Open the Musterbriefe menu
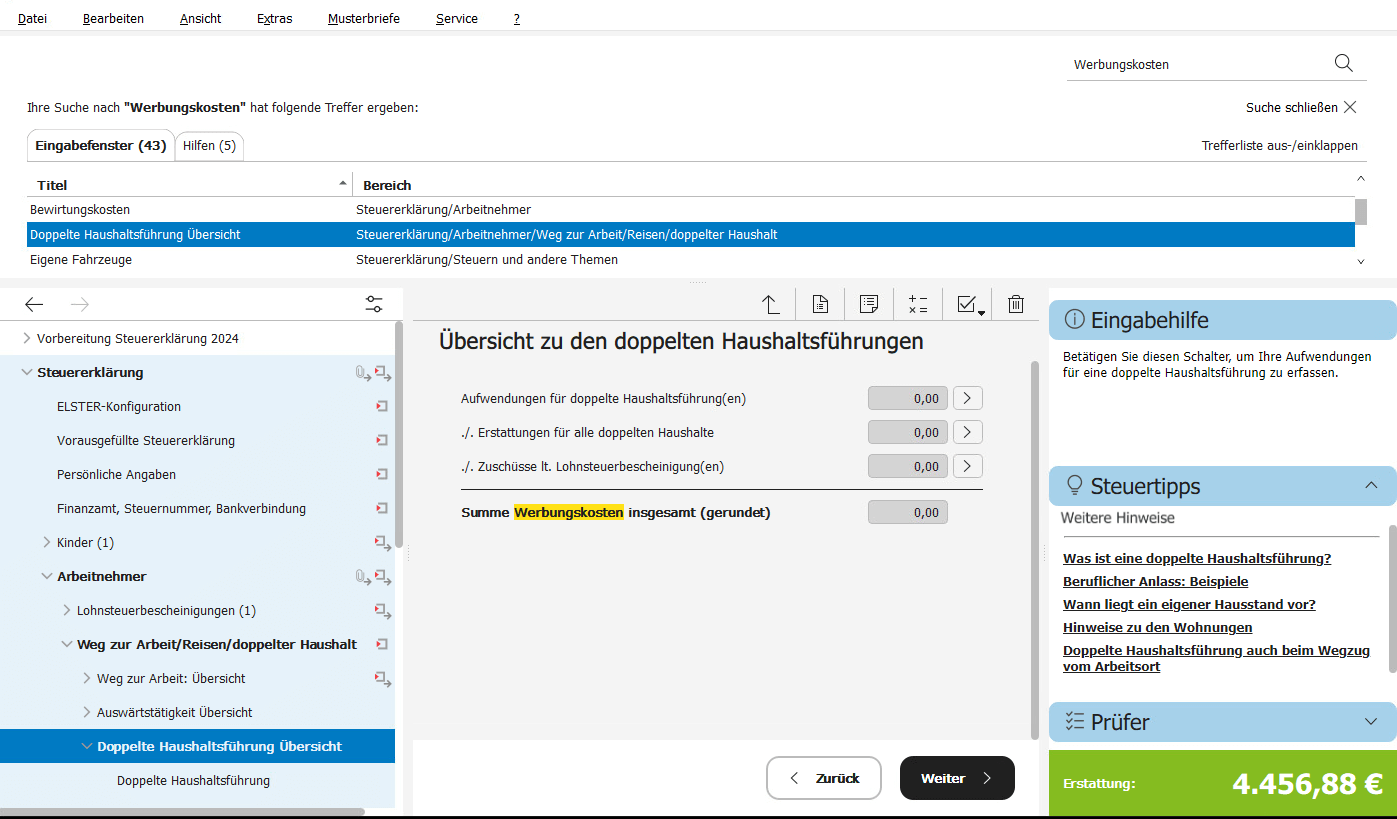 (363, 18)
